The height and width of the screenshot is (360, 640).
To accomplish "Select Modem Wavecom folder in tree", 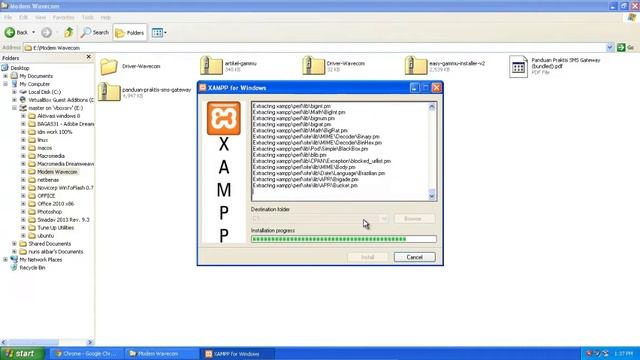I will tap(57, 172).
